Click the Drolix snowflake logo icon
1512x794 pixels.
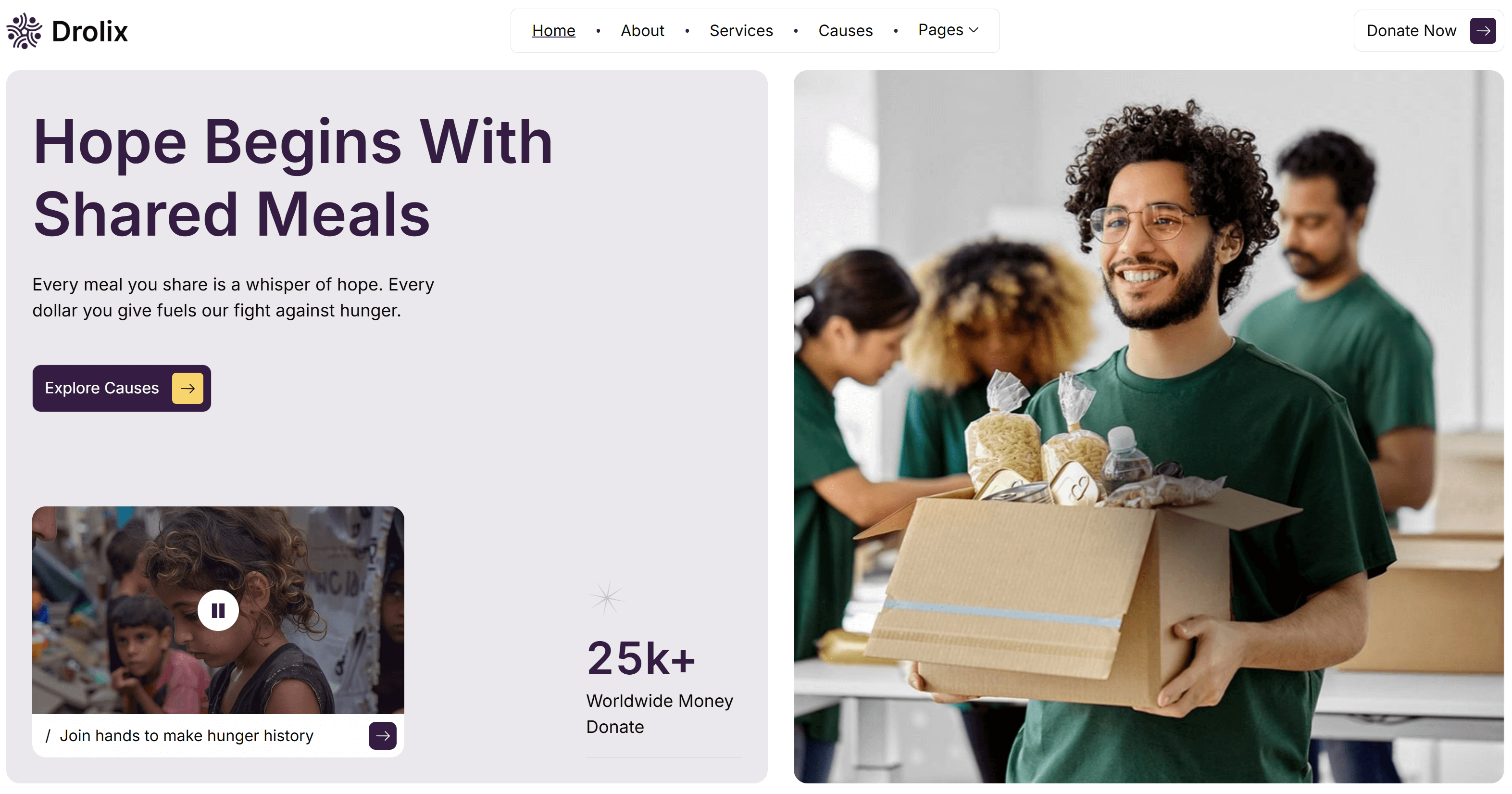tap(24, 31)
